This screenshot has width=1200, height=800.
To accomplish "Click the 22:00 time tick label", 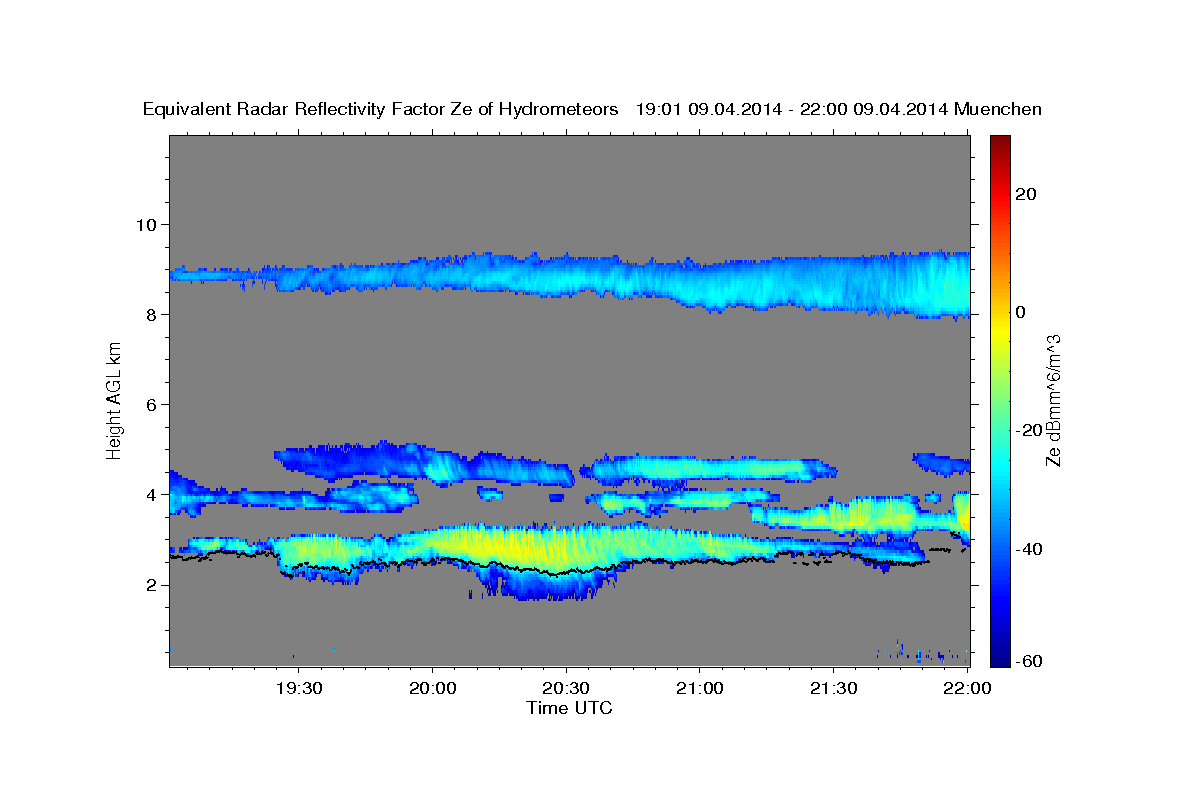I will (x=966, y=688).
